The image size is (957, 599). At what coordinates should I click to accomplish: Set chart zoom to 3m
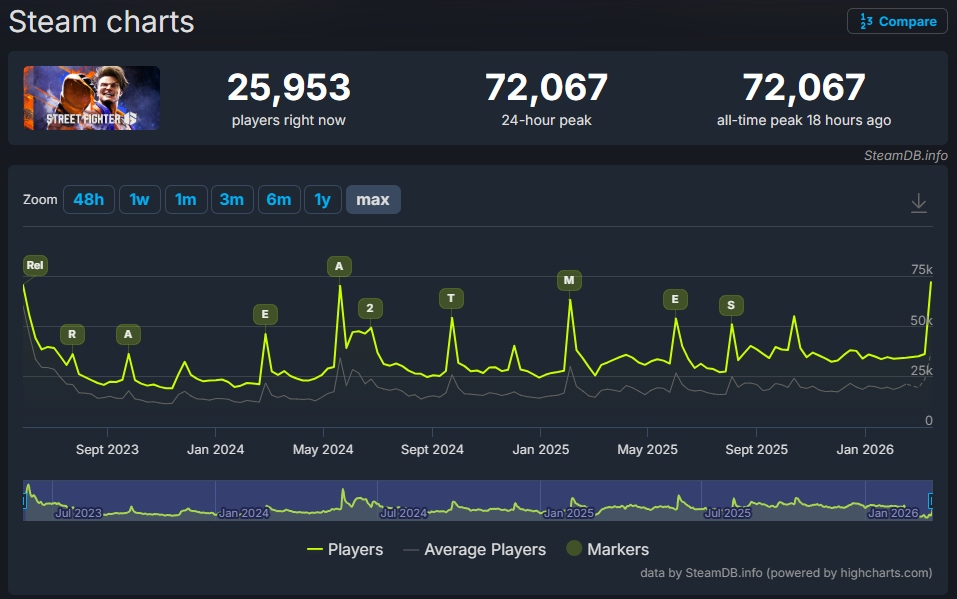231,200
